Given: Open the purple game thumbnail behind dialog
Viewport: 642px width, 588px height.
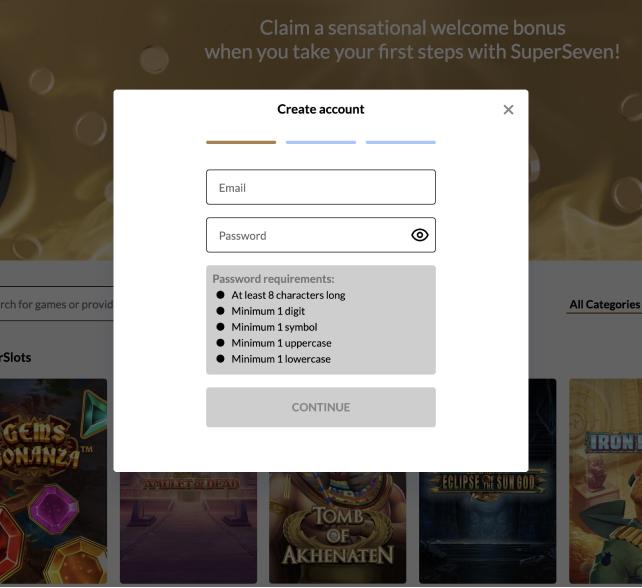Looking at the screenshot, I should coord(188,528).
